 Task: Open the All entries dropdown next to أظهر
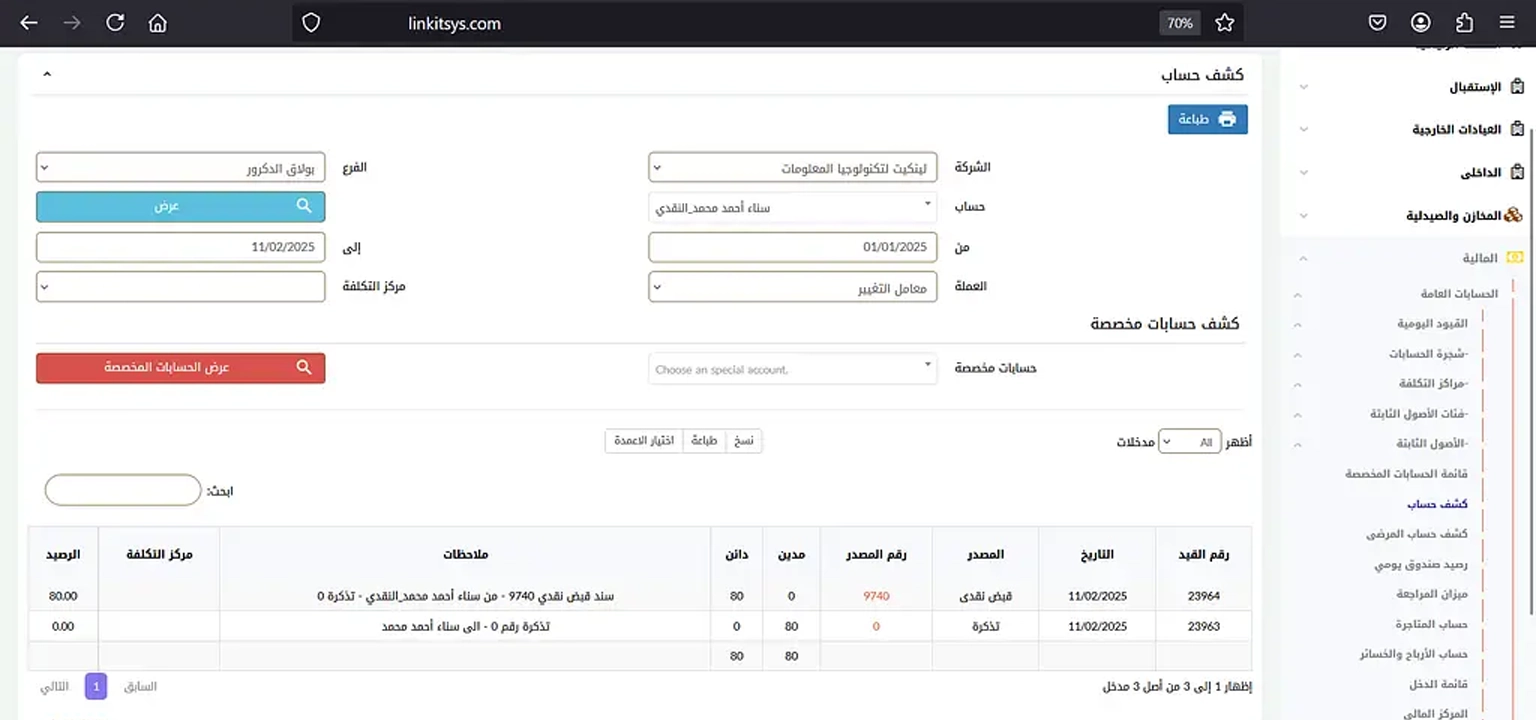(1190, 441)
